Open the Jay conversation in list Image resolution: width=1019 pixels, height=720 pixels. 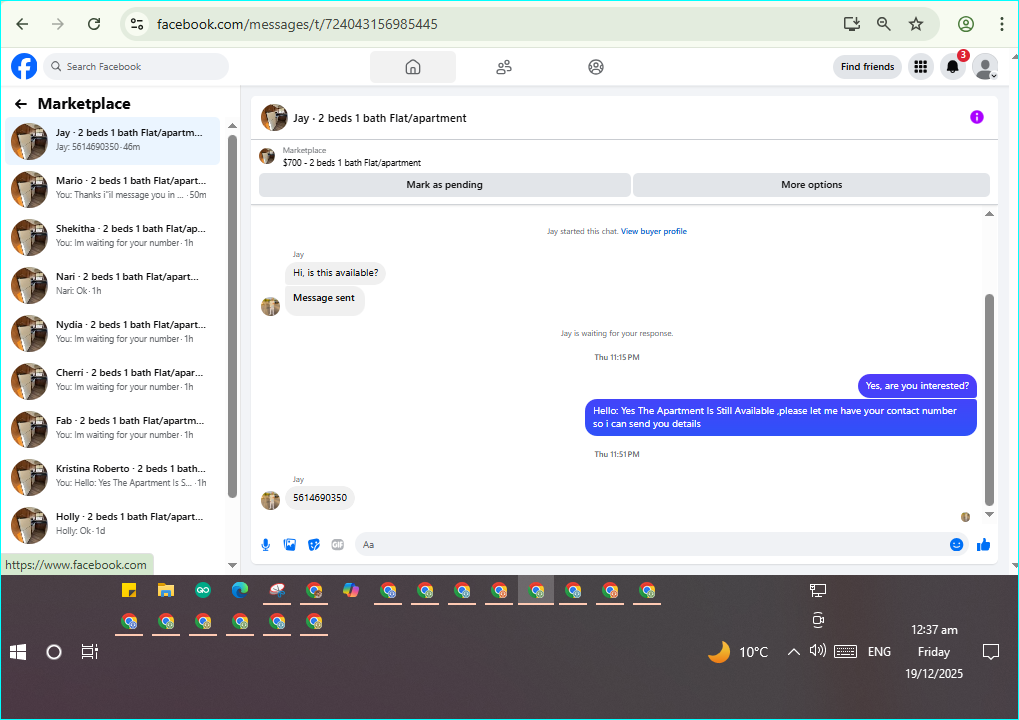point(112,140)
